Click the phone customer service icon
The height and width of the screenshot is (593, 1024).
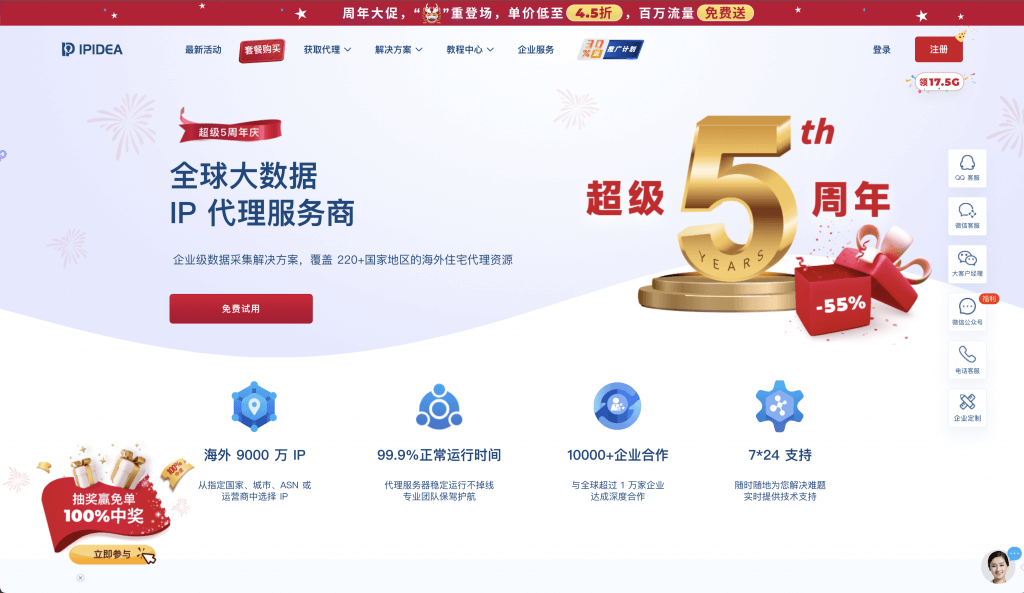coord(967,360)
